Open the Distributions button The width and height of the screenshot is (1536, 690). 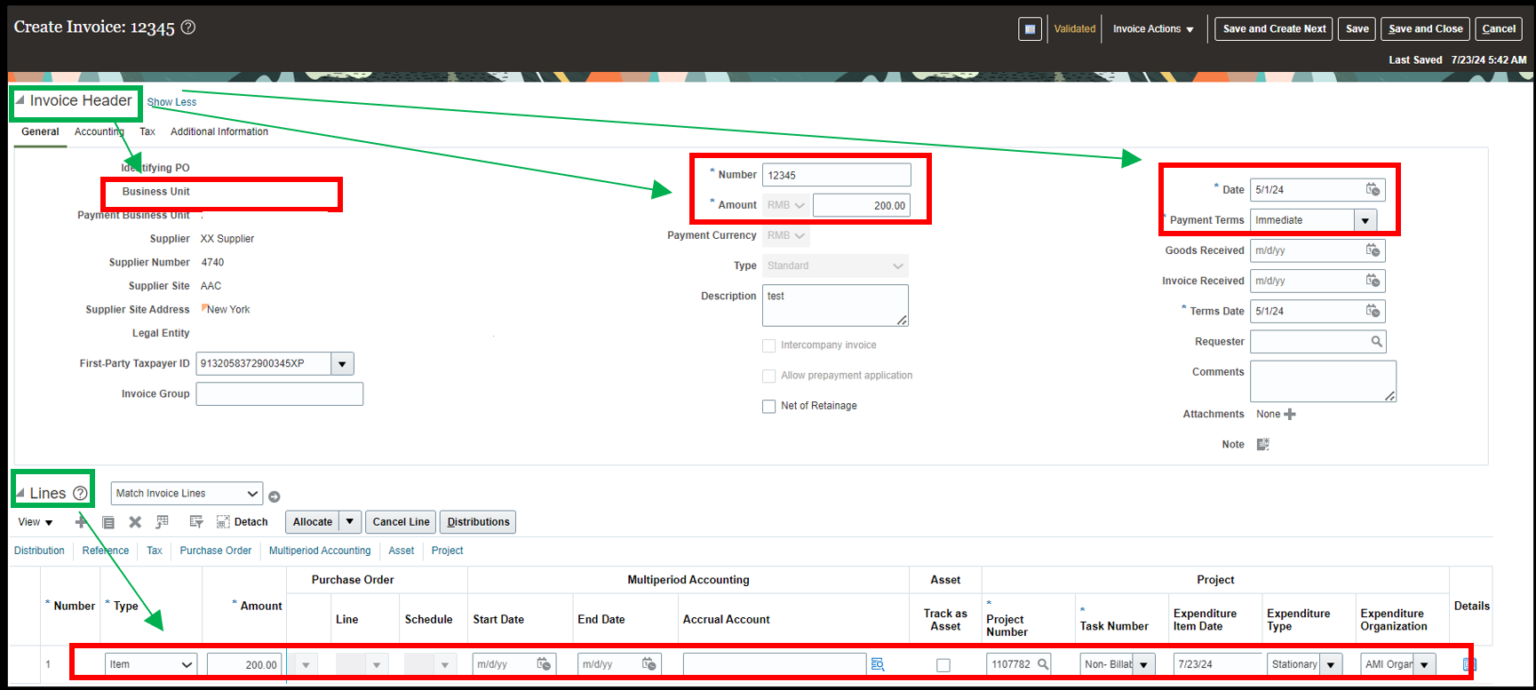[x=477, y=521]
